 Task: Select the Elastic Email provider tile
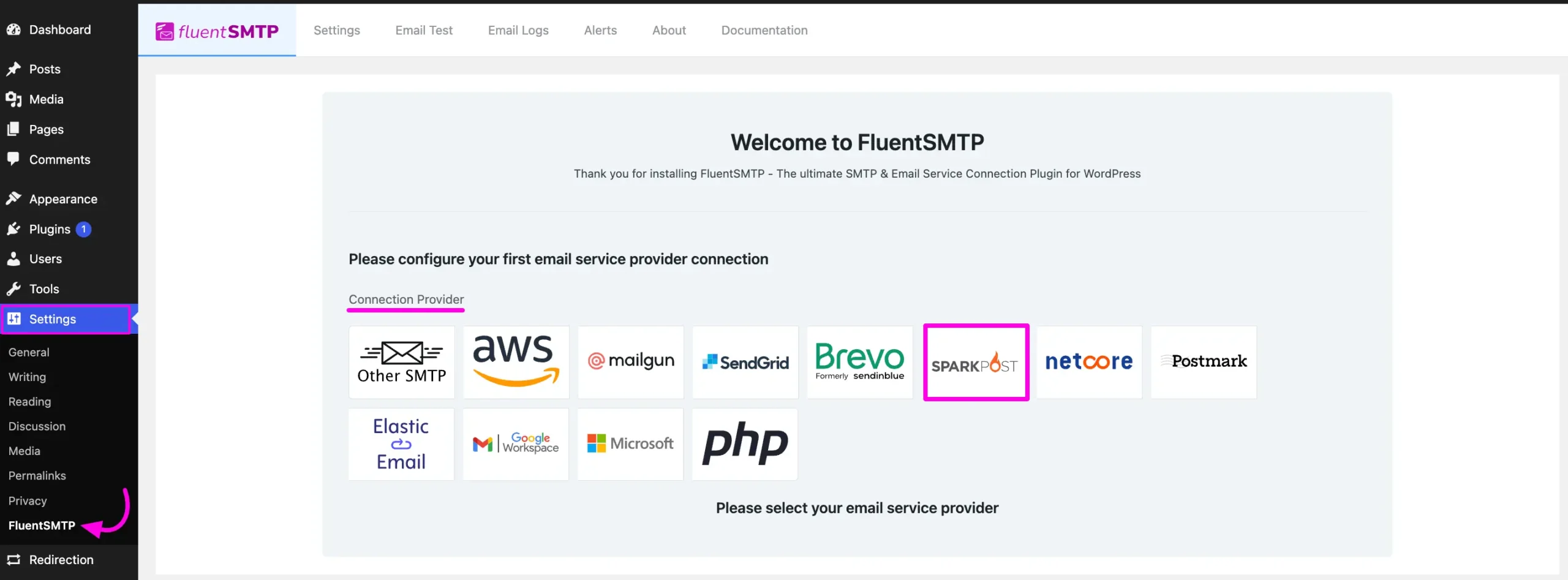click(x=401, y=444)
